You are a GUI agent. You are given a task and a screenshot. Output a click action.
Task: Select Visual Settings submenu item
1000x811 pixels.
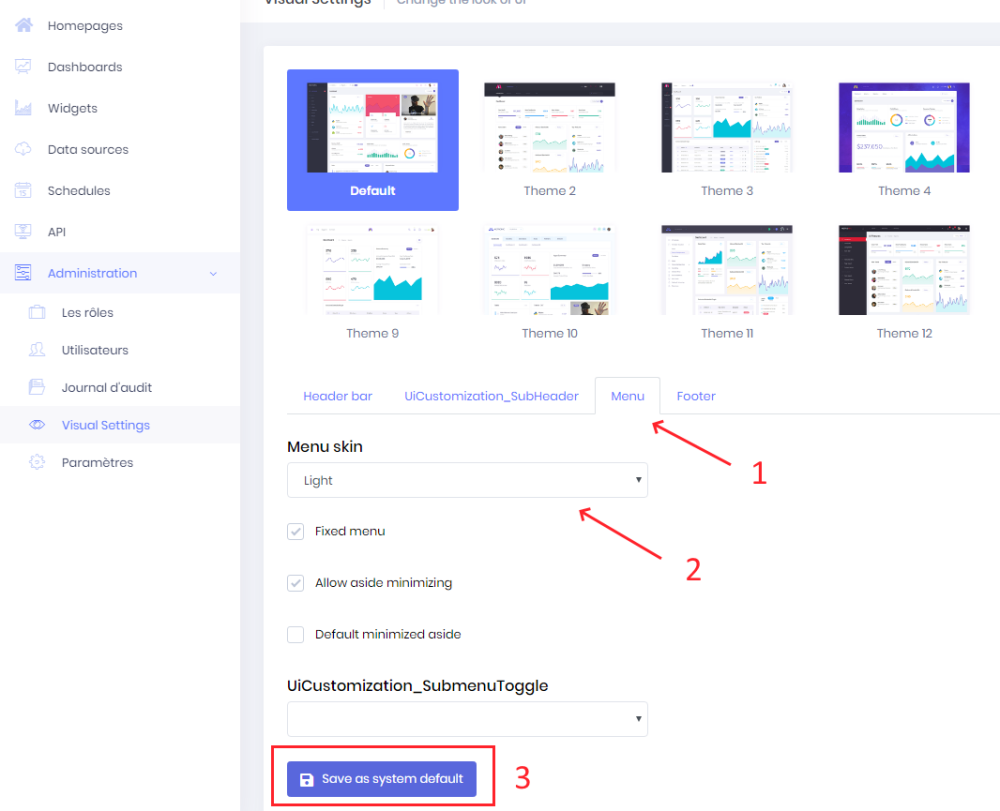point(106,425)
